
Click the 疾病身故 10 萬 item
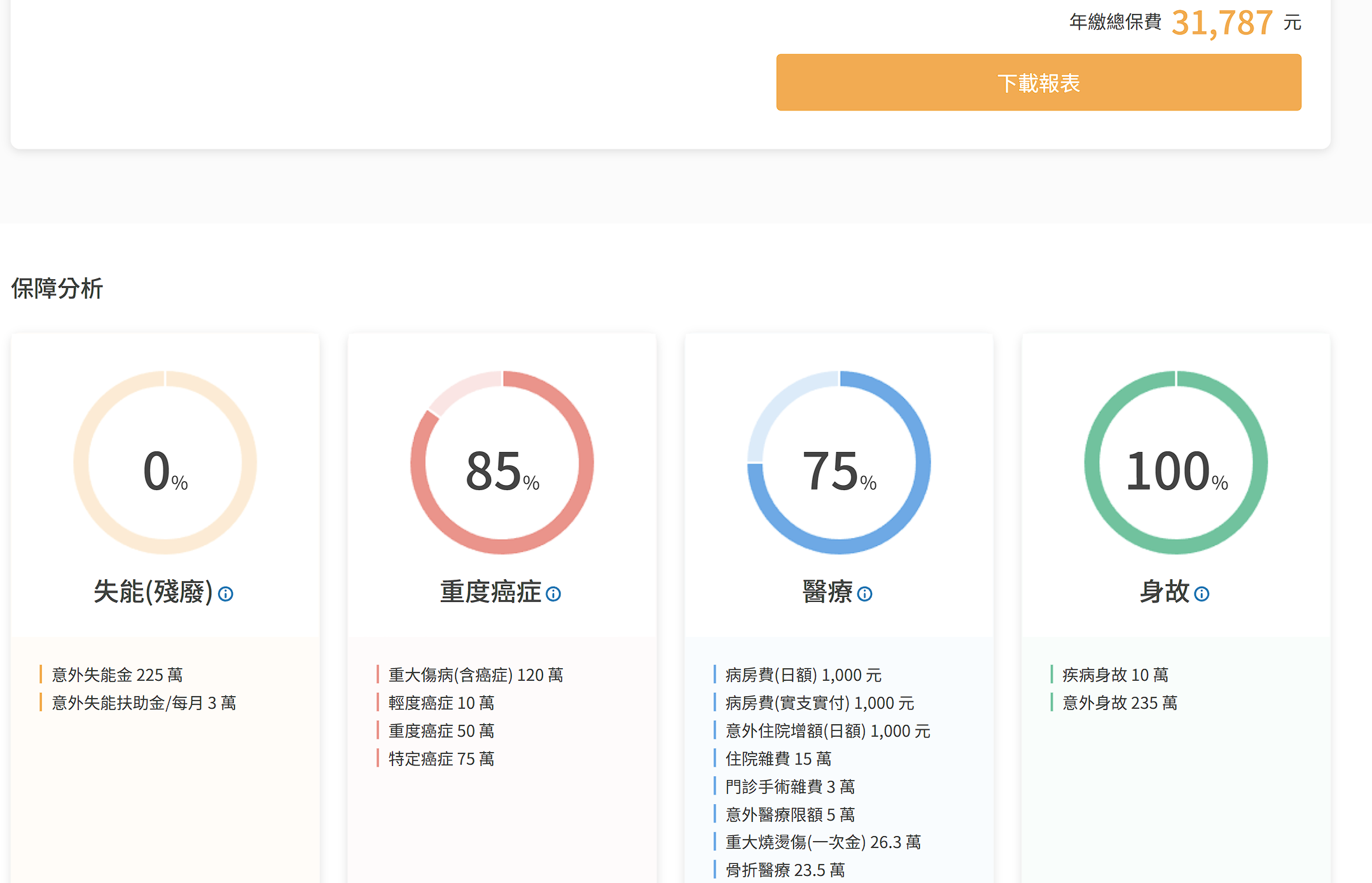point(1115,674)
